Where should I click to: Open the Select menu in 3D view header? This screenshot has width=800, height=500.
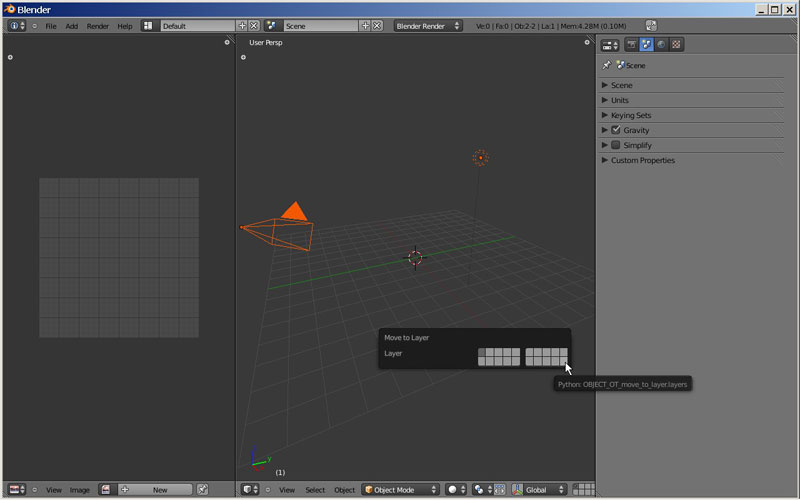[315, 489]
